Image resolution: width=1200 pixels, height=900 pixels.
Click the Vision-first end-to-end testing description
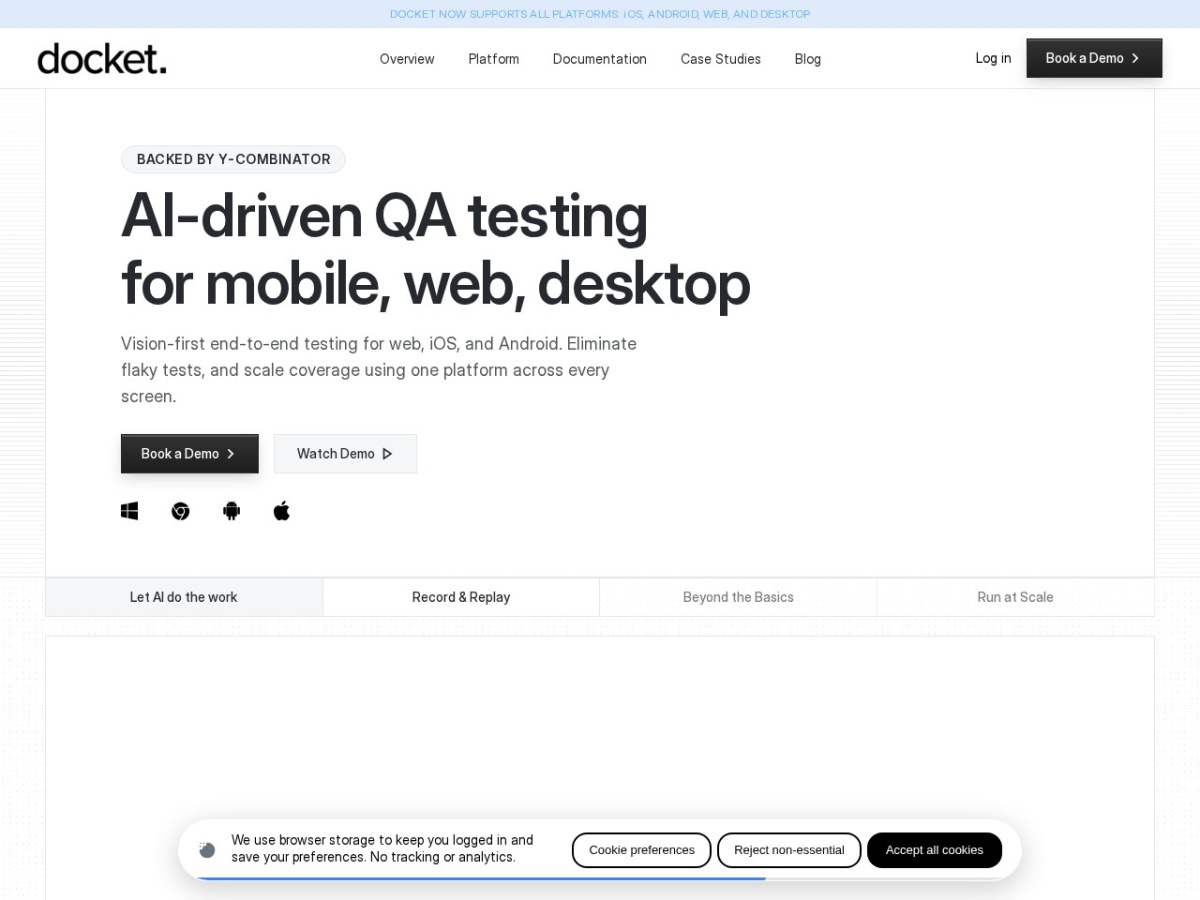379,370
